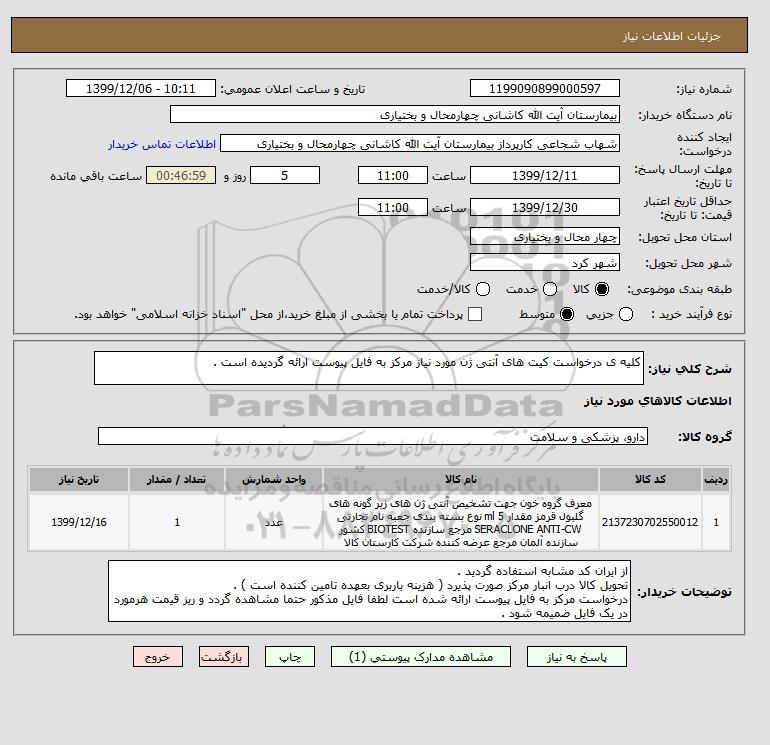Click the price validity date 1399/12/30 field
The width and height of the screenshot is (770, 745).
pos(545,207)
